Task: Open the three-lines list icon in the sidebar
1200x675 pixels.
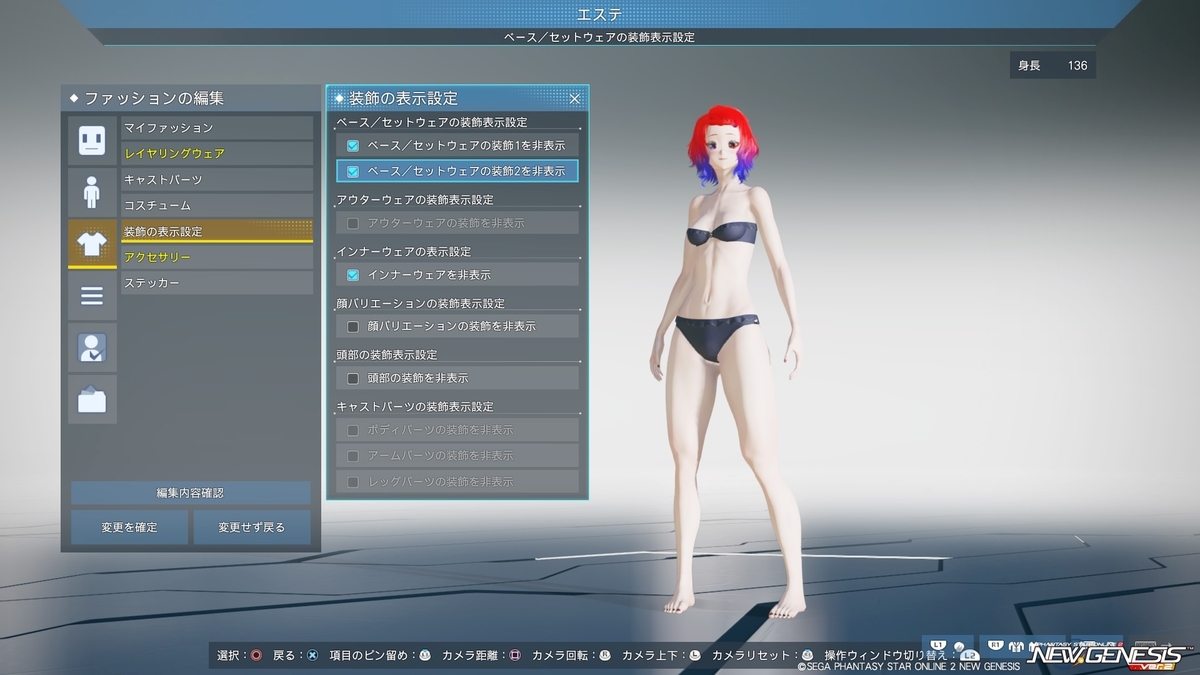Action: (x=92, y=296)
